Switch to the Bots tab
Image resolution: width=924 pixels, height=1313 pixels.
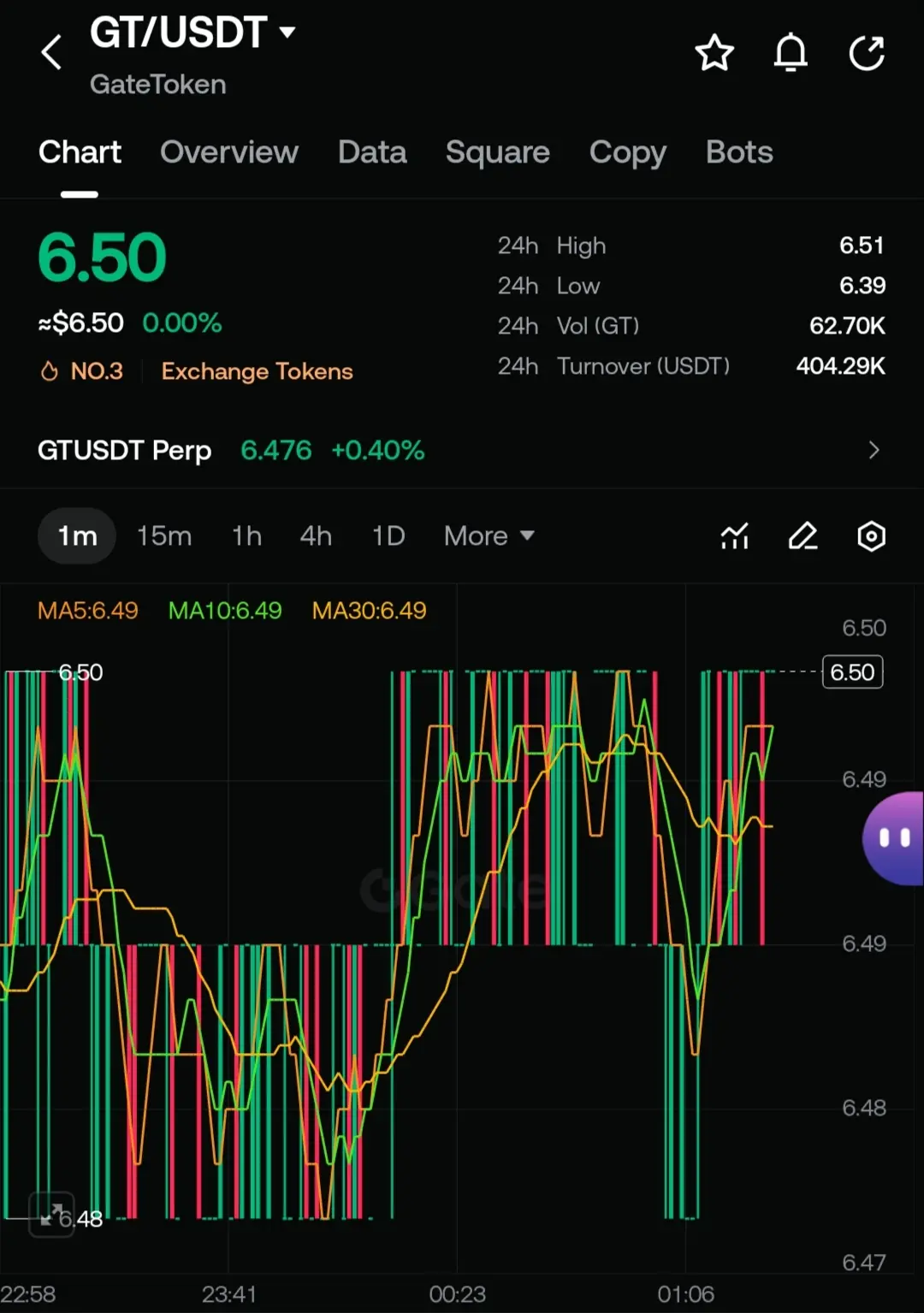coord(739,152)
